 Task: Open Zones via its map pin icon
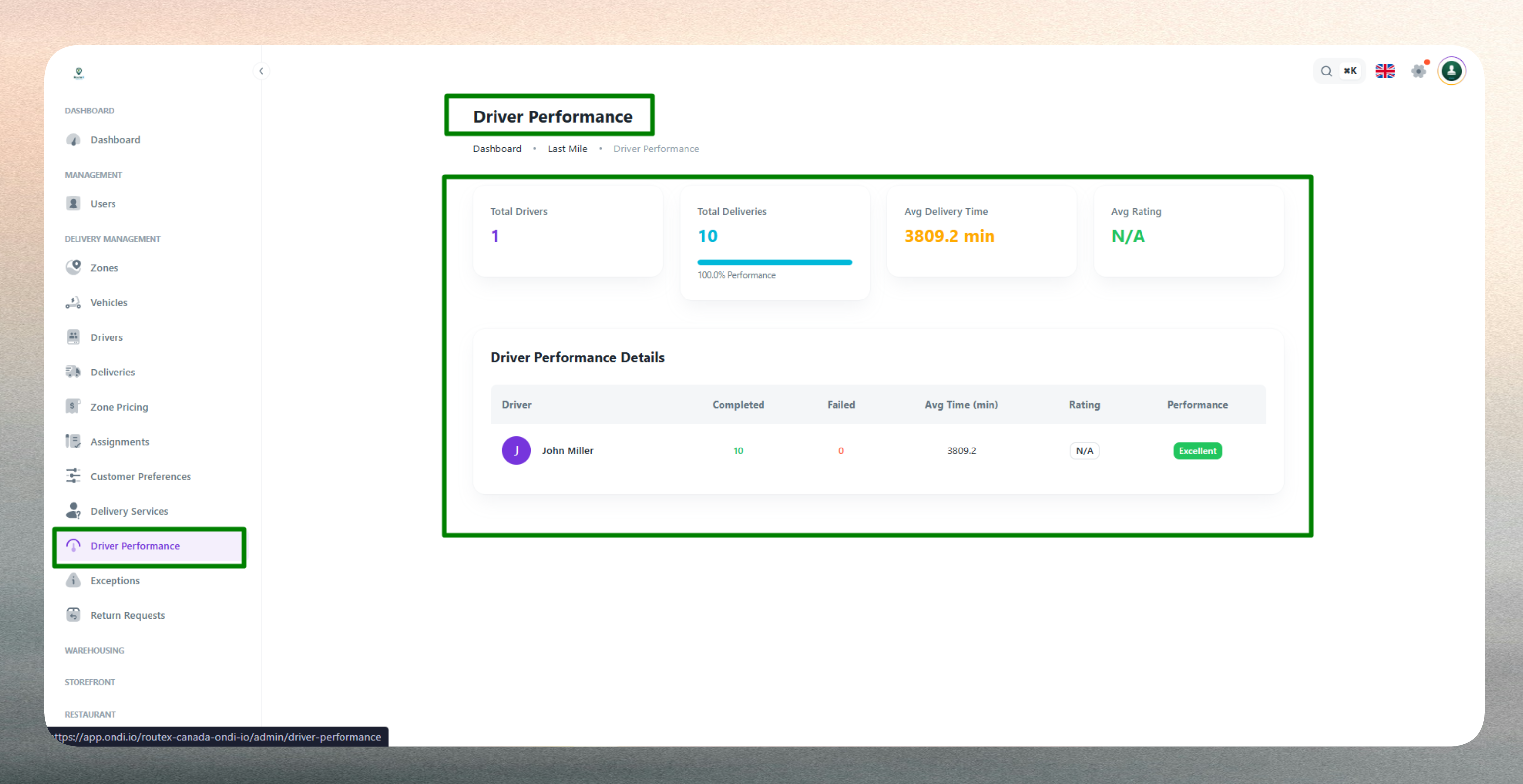coord(73,267)
